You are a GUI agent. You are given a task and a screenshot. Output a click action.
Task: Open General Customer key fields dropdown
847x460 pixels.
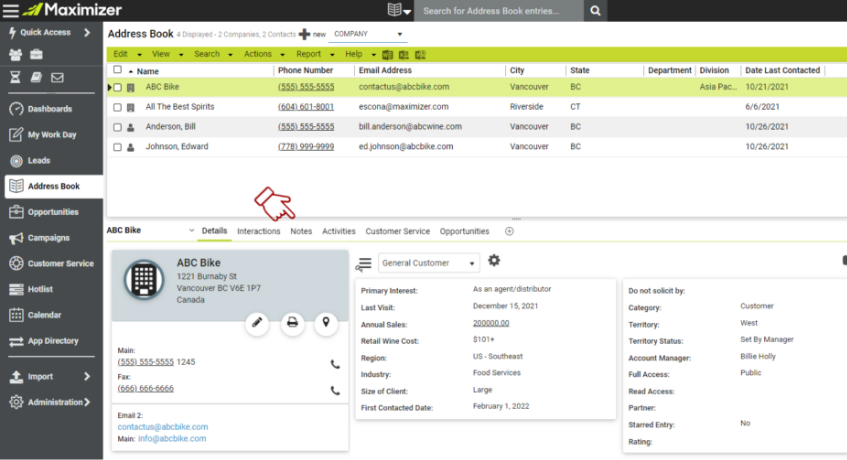[x=429, y=263]
